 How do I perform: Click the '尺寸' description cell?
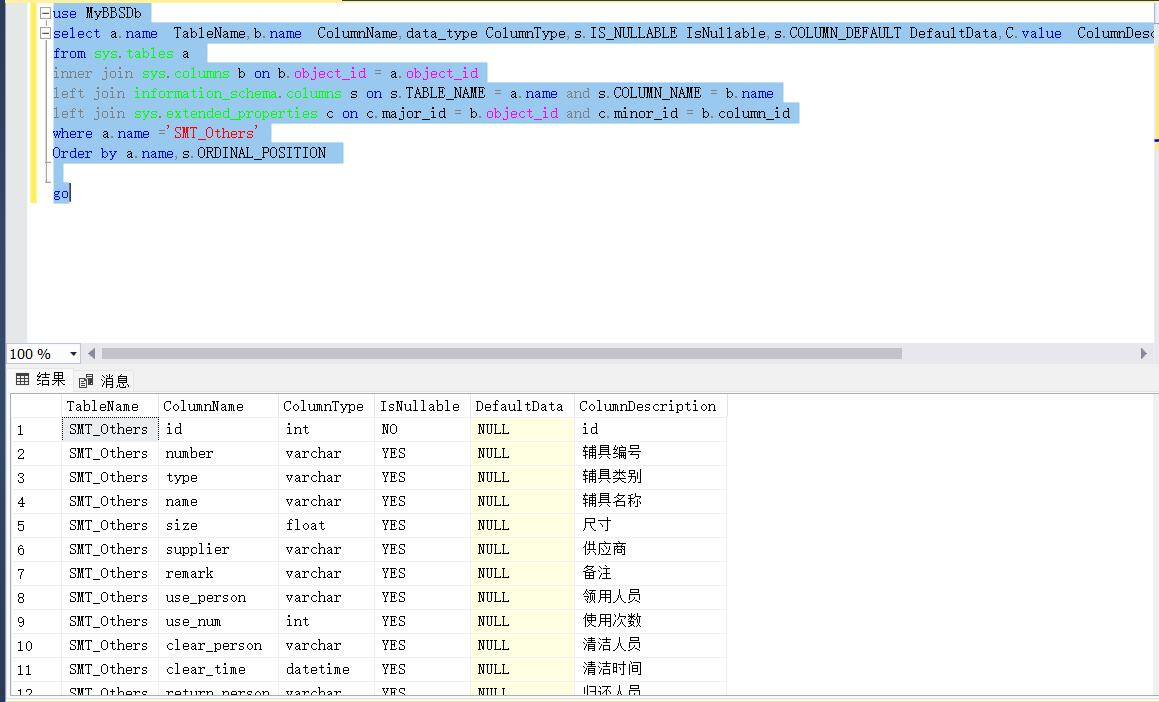(650, 525)
